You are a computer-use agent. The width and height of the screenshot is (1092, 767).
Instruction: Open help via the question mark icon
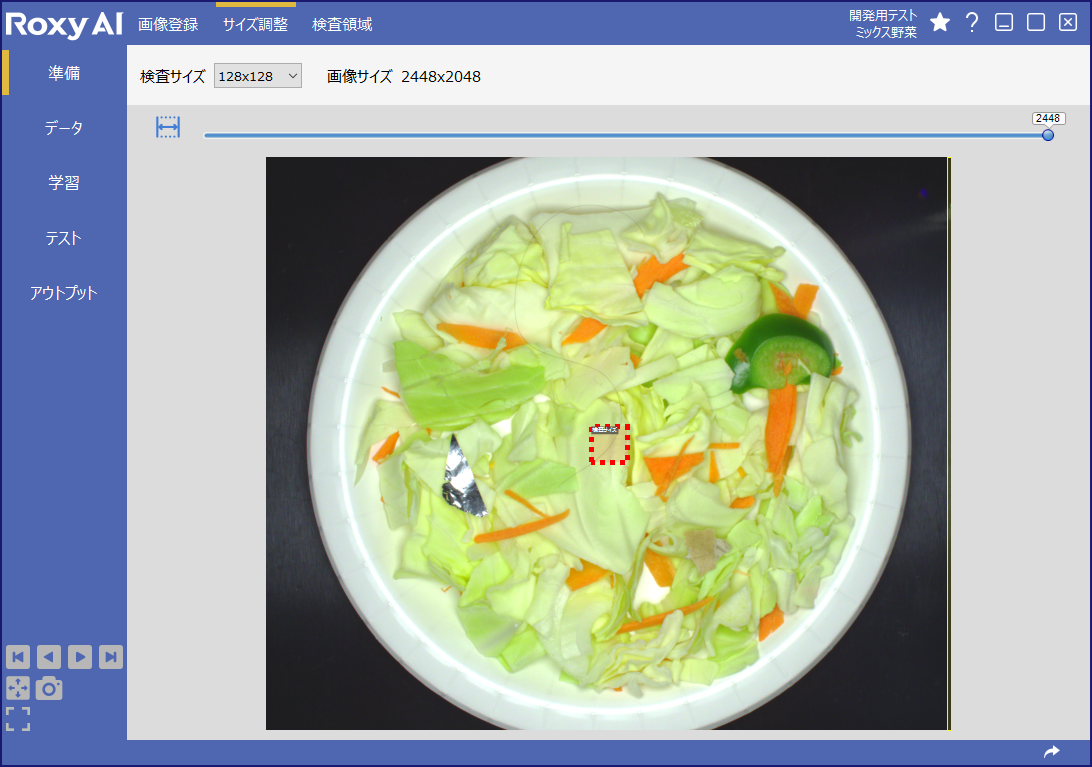coord(971,22)
